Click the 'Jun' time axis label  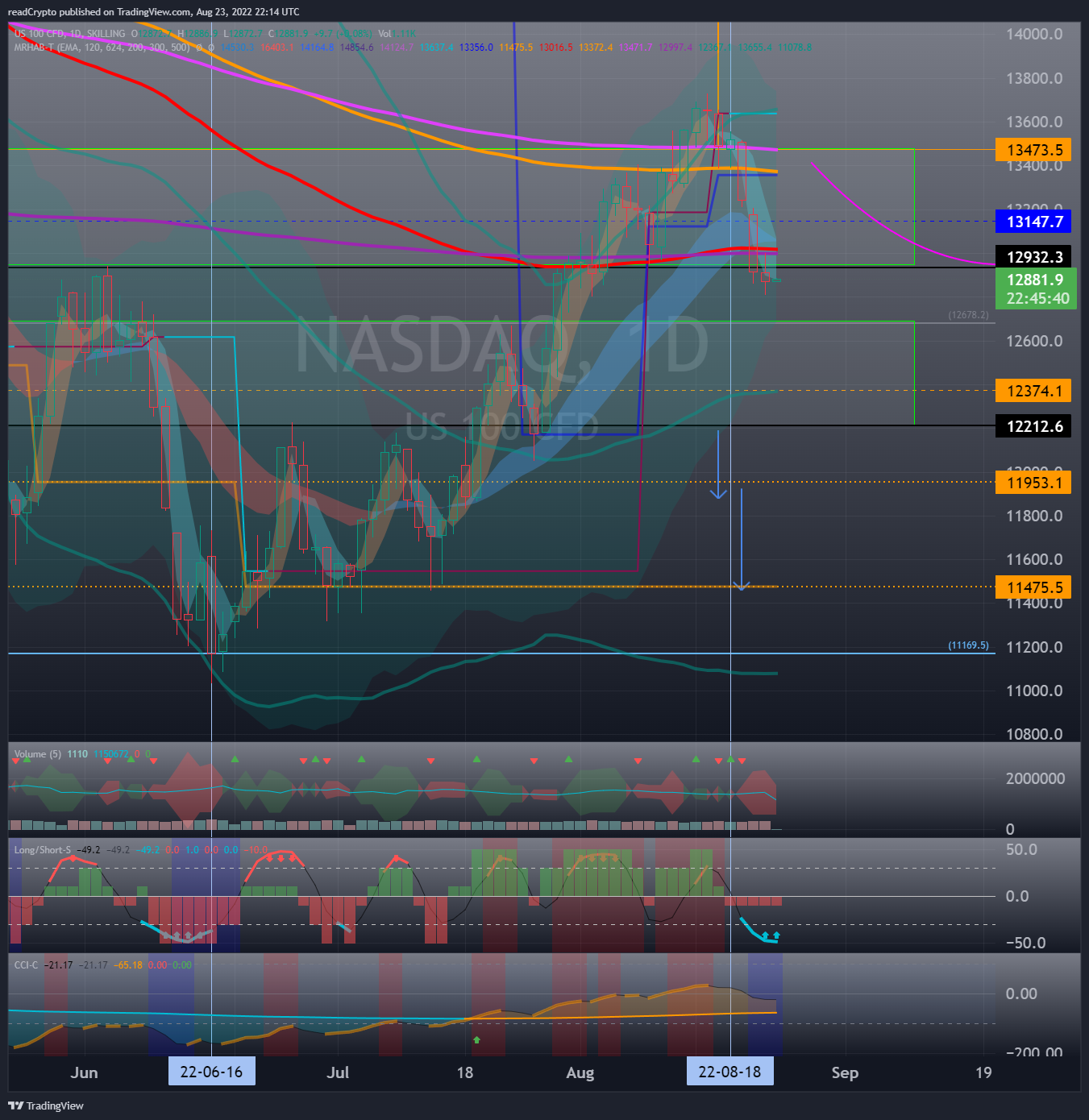[x=84, y=1072]
